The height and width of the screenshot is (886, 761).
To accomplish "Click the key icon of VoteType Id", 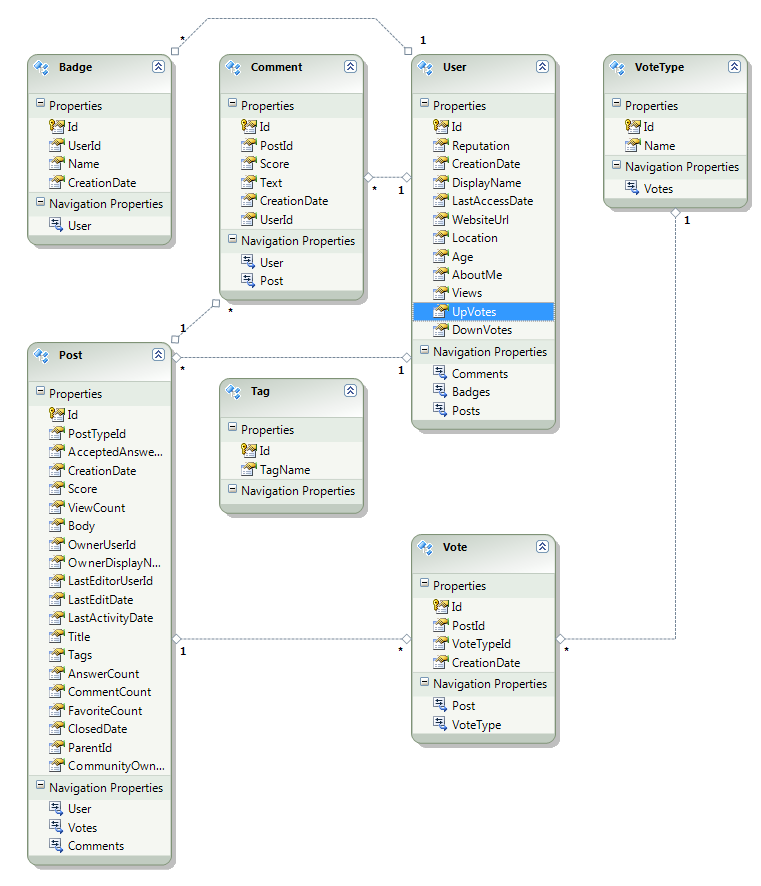I will click(x=633, y=126).
